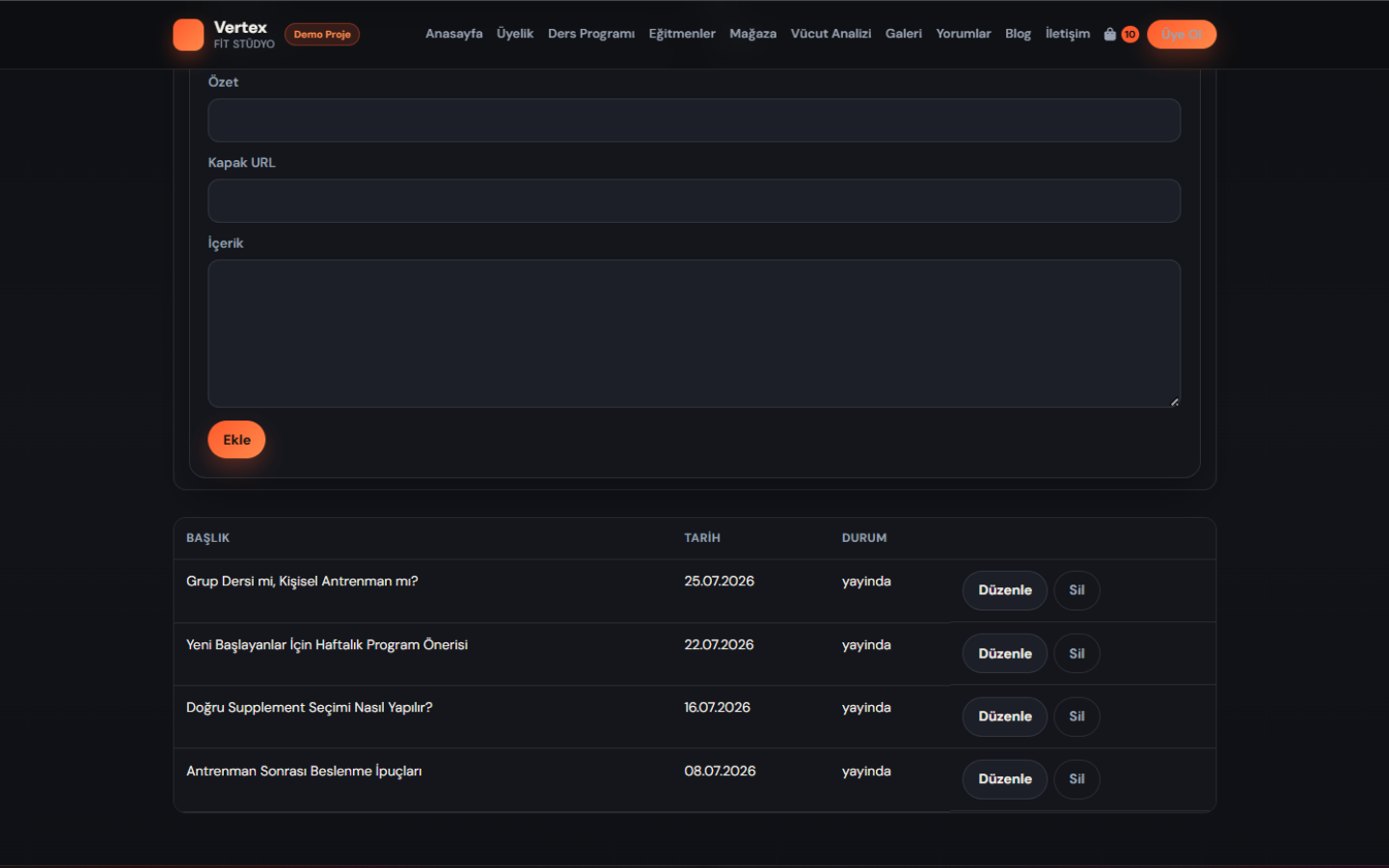This screenshot has width=1389, height=868.
Task: Select the Blog menu item
Action: (1018, 34)
